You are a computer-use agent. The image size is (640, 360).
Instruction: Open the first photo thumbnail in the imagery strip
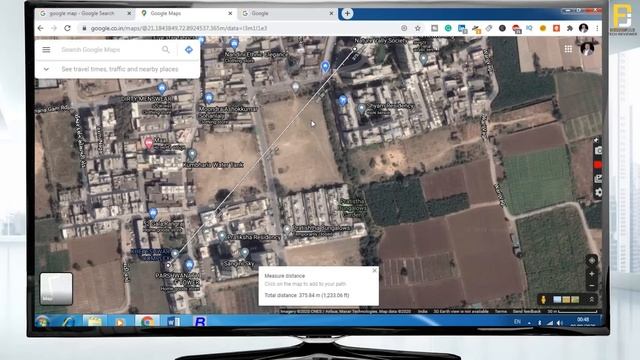557,300
